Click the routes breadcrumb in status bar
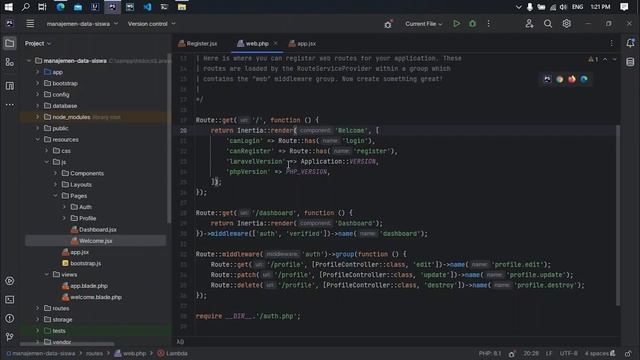Screen dimensions: 640x360 (94, 353)
